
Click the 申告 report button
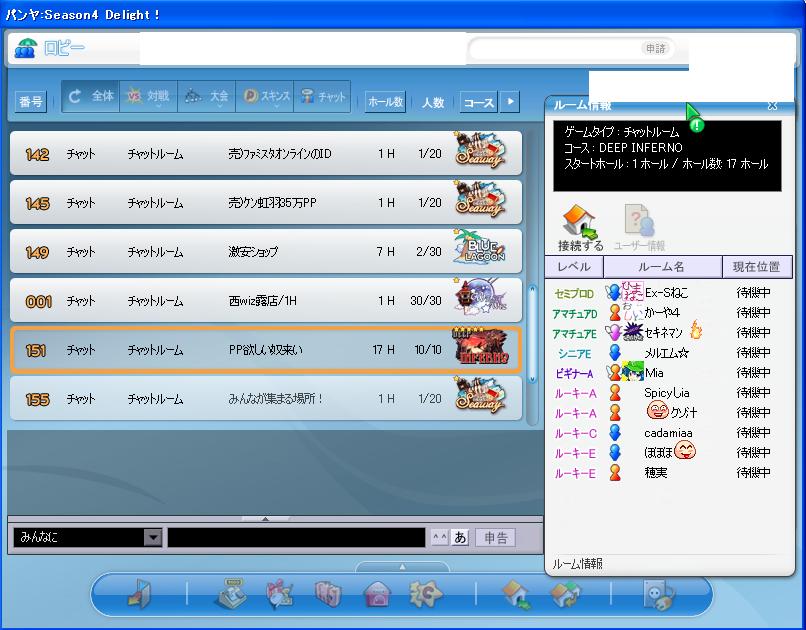(x=496, y=538)
